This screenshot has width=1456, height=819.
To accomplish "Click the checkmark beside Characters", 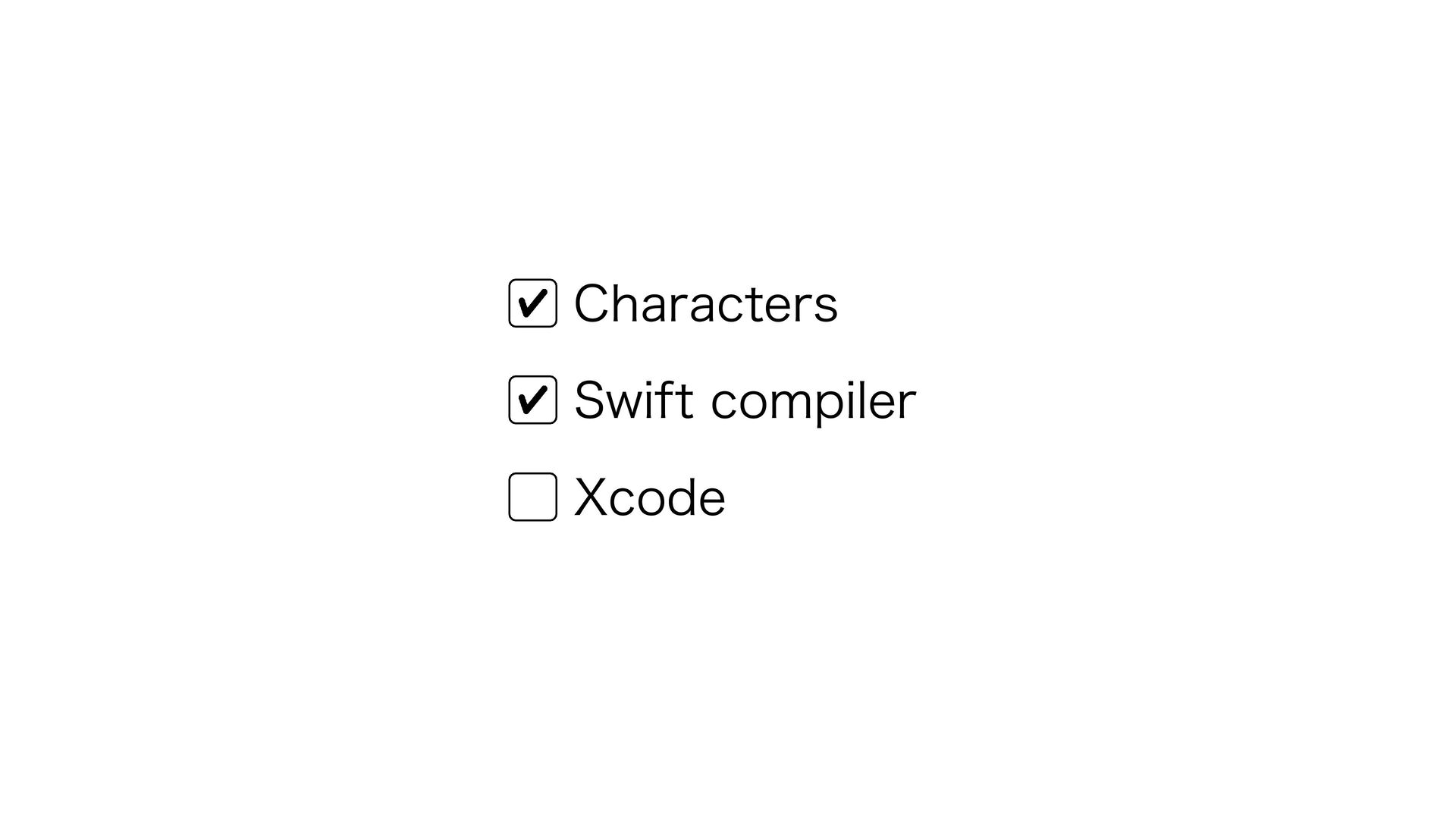I will (532, 303).
